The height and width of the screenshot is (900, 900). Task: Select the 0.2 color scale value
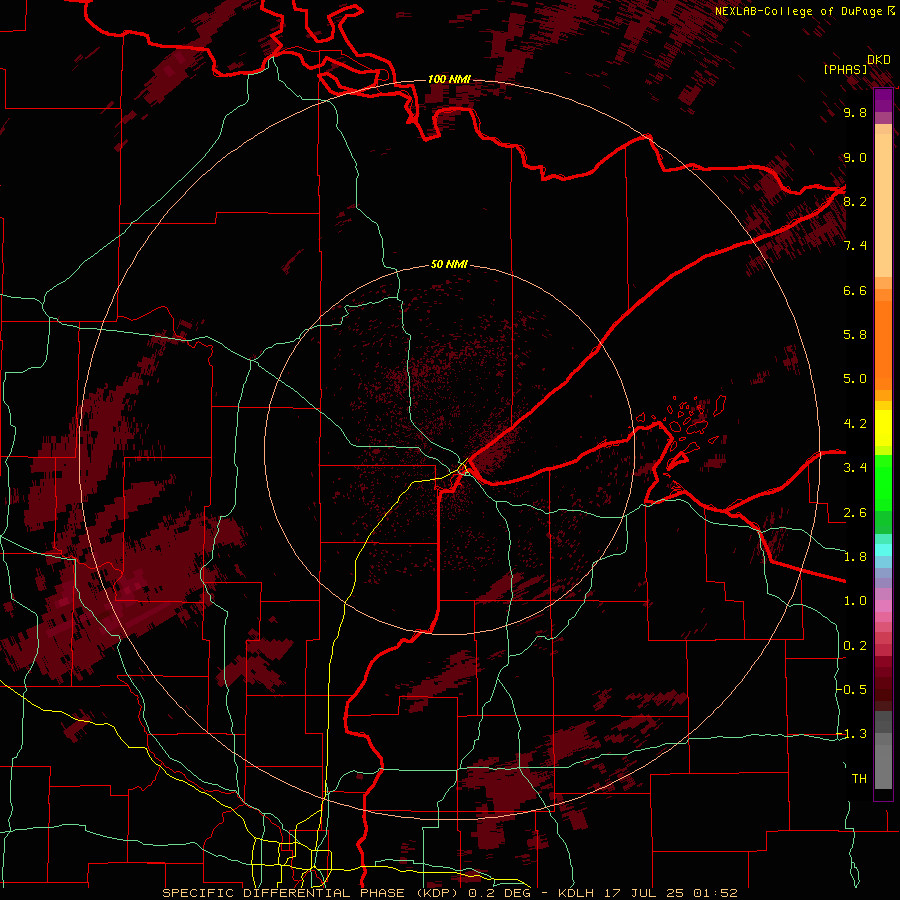855,646
